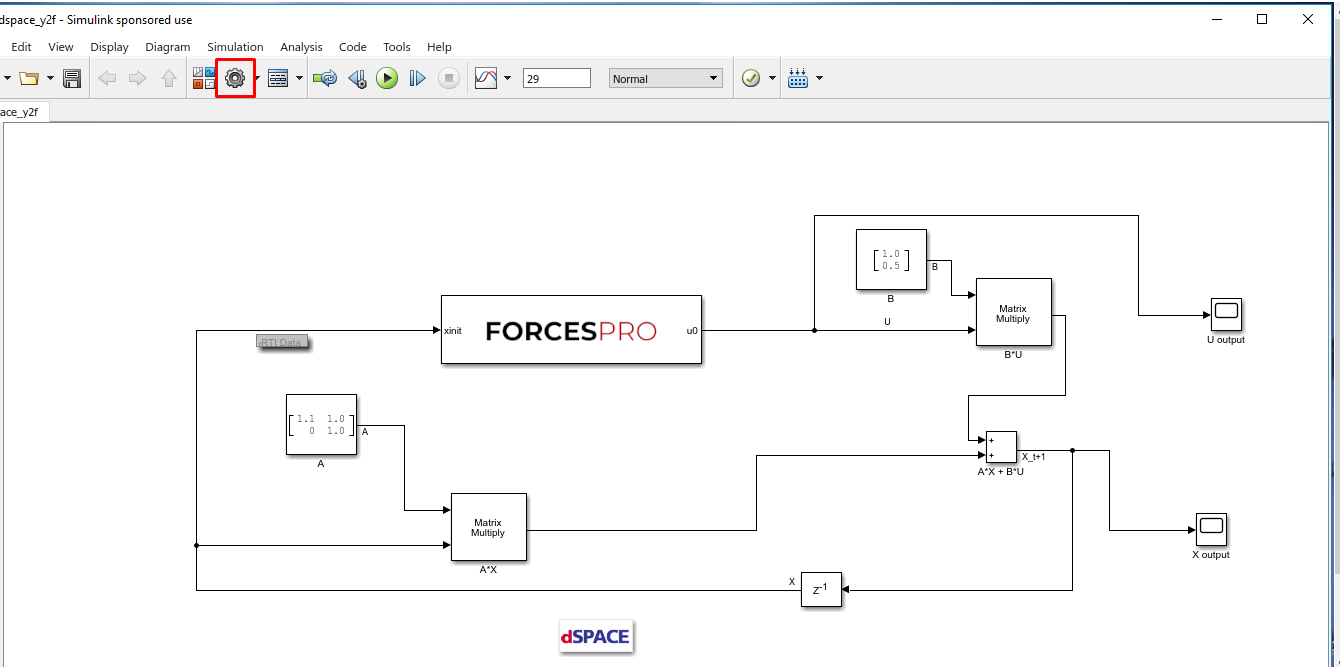Click the simulation stop time field
The height and width of the screenshot is (667, 1340).
pos(556,78)
